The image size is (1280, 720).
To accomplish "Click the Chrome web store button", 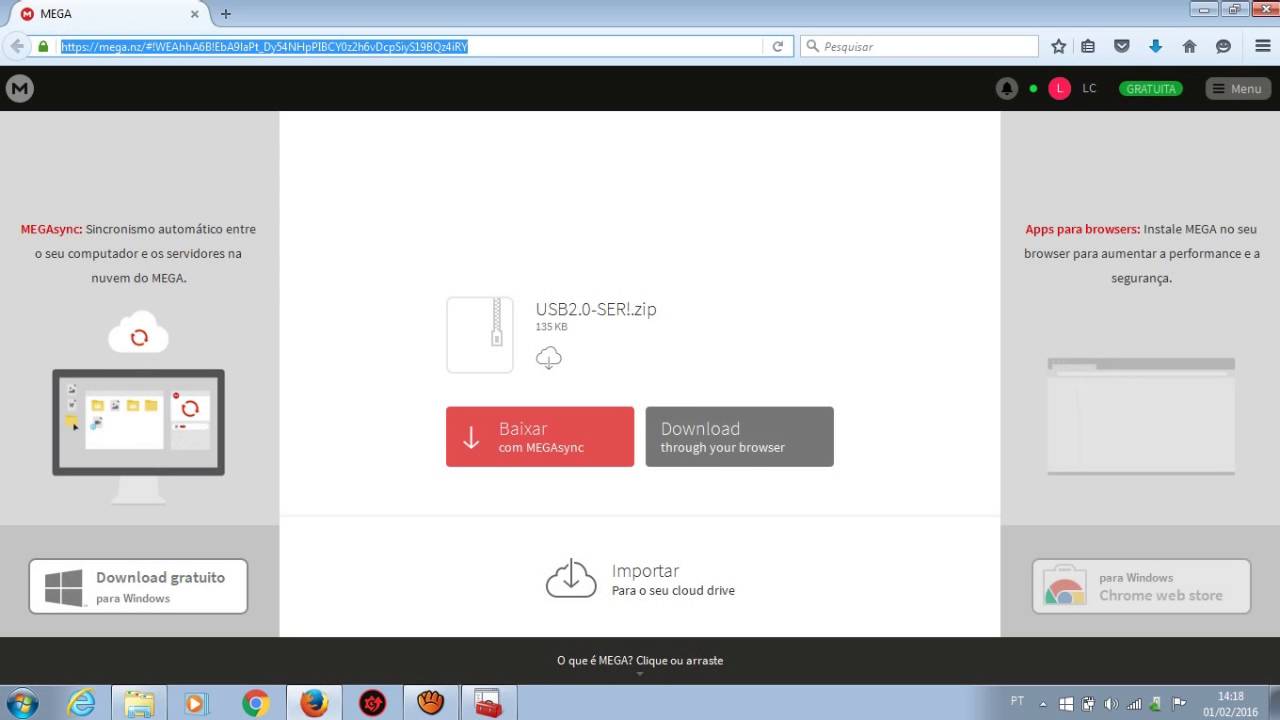I will coord(1141,586).
